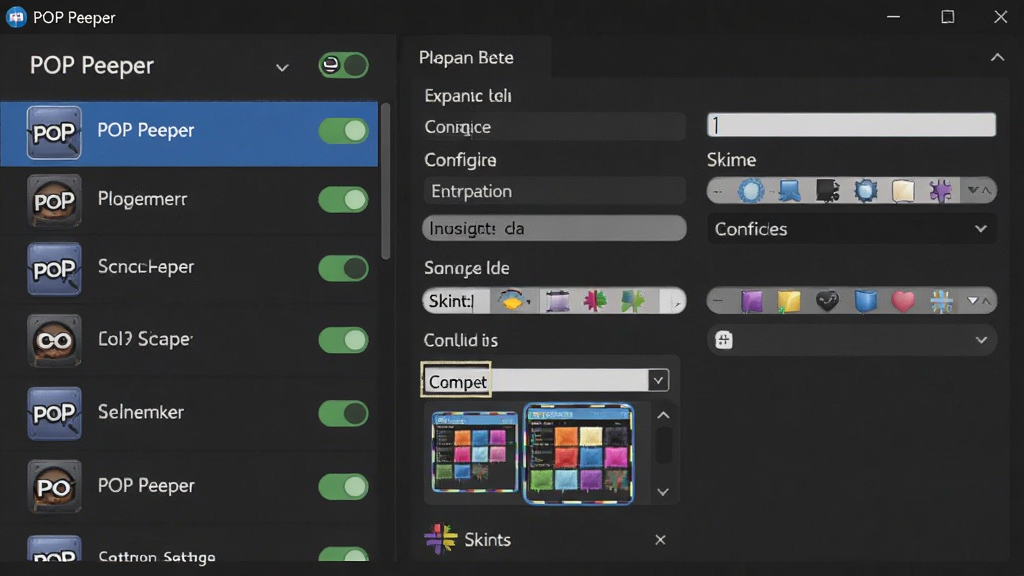Click the minus icon before the purple square
Image resolution: width=1024 pixels, height=576 pixels.
click(x=718, y=301)
